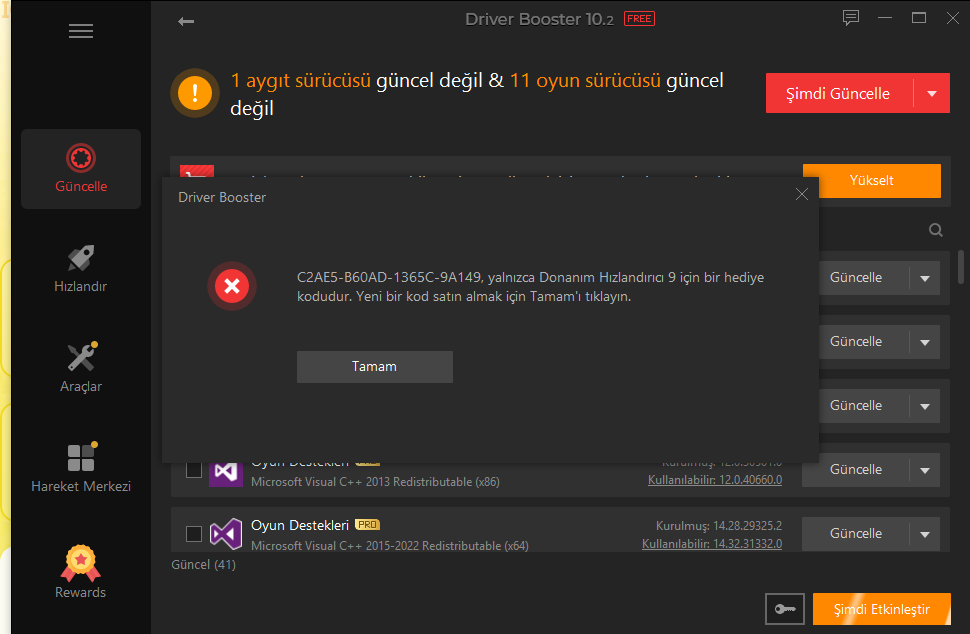Image resolution: width=970 pixels, height=634 pixels.
Task: Click text Microsoft Visual C++ 2015-2022 Redistributable (x64)
Action: (x=390, y=546)
